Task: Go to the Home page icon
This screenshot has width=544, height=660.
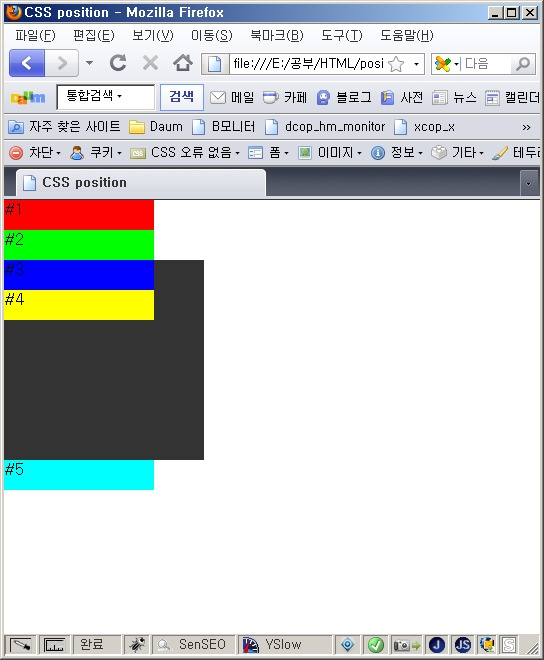Action: (183, 63)
